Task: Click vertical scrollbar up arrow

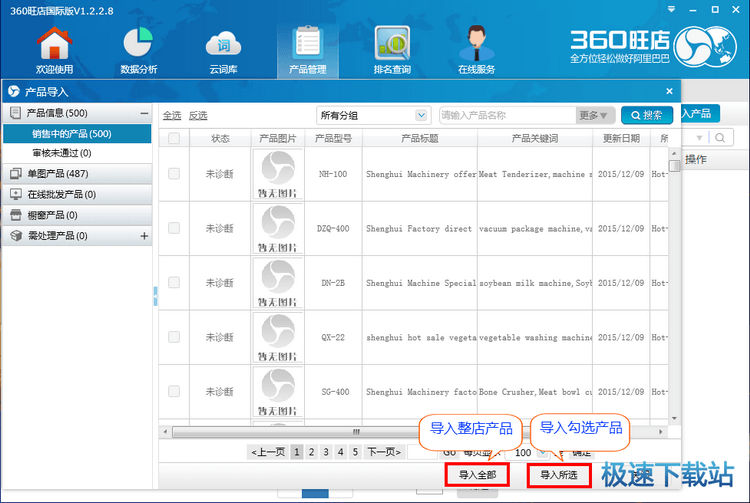Action: [x=674, y=153]
